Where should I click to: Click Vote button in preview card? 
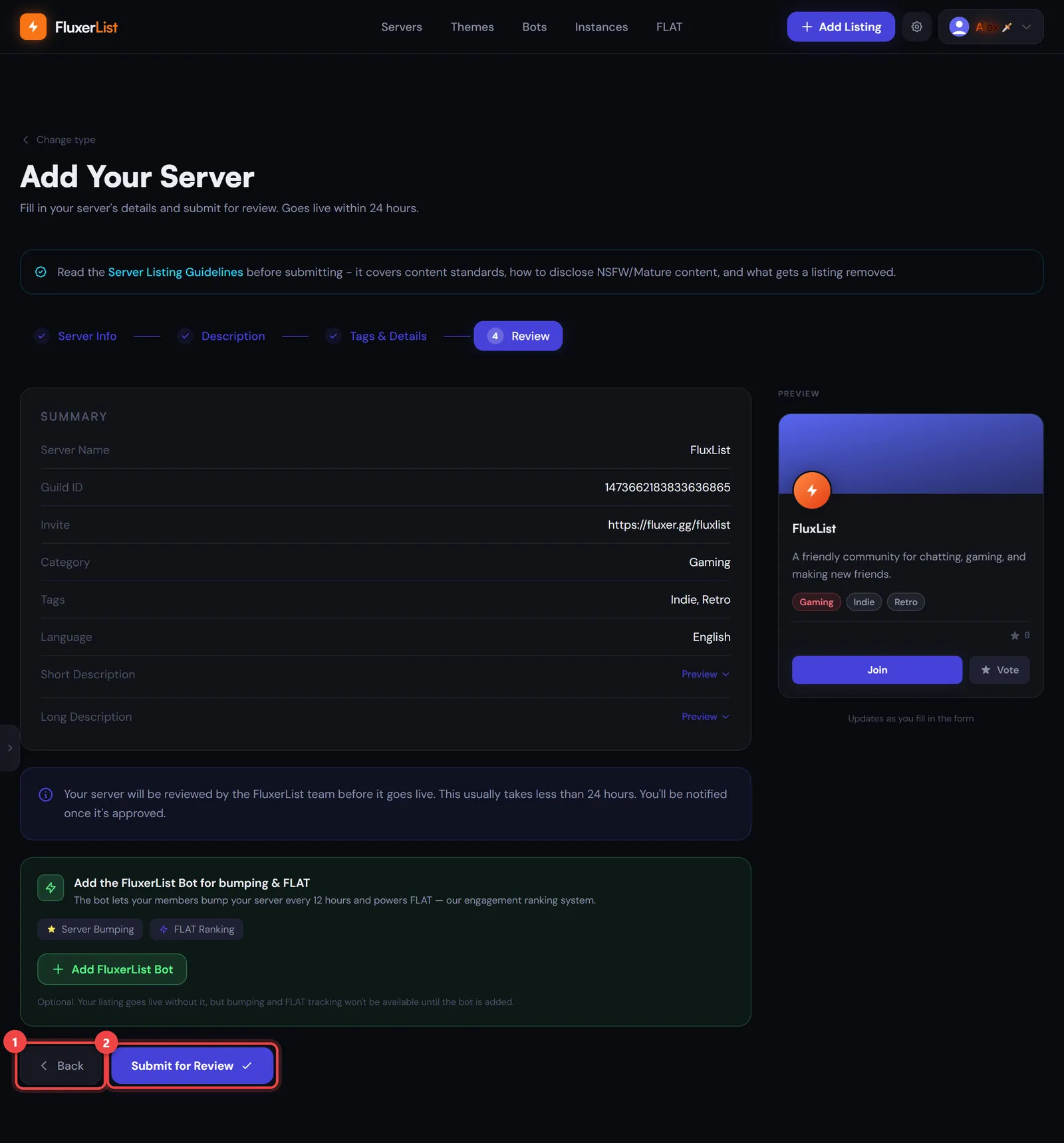[999, 670]
